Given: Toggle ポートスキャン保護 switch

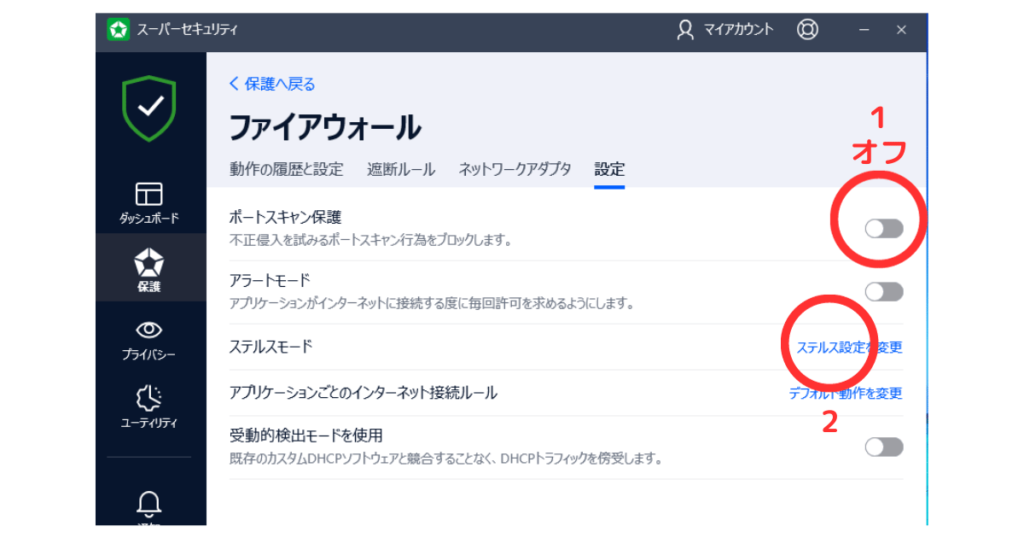Looking at the screenshot, I should (884, 229).
